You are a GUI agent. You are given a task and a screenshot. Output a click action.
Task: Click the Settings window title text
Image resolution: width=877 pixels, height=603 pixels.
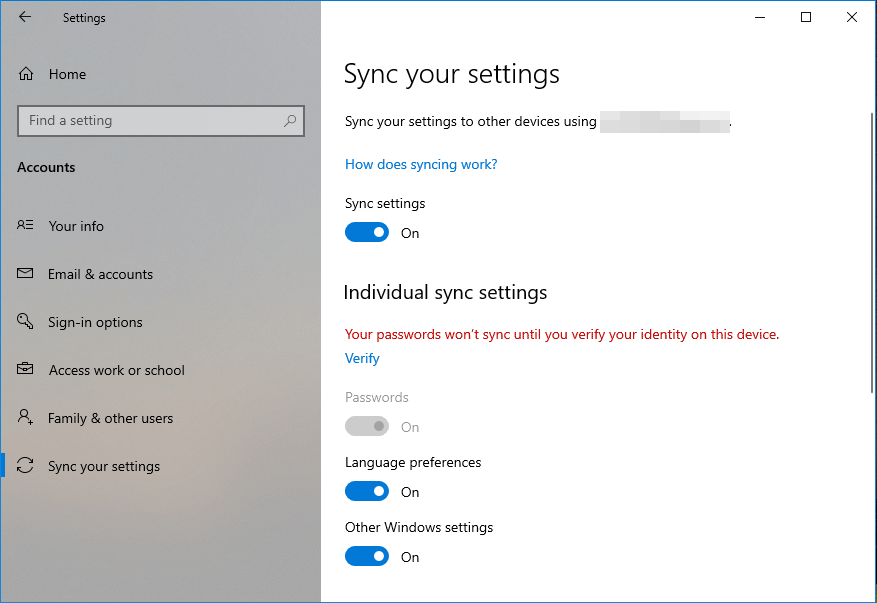(x=84, y=18)
